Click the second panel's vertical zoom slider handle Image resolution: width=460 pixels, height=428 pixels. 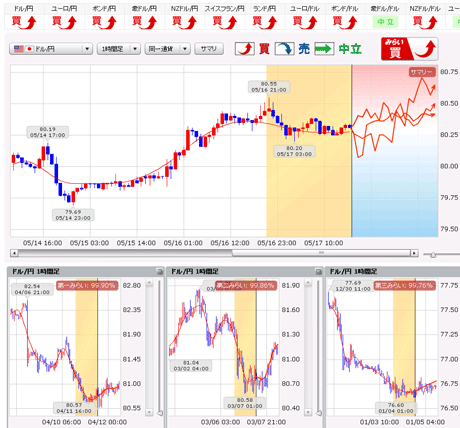click(x=319, y=413)
